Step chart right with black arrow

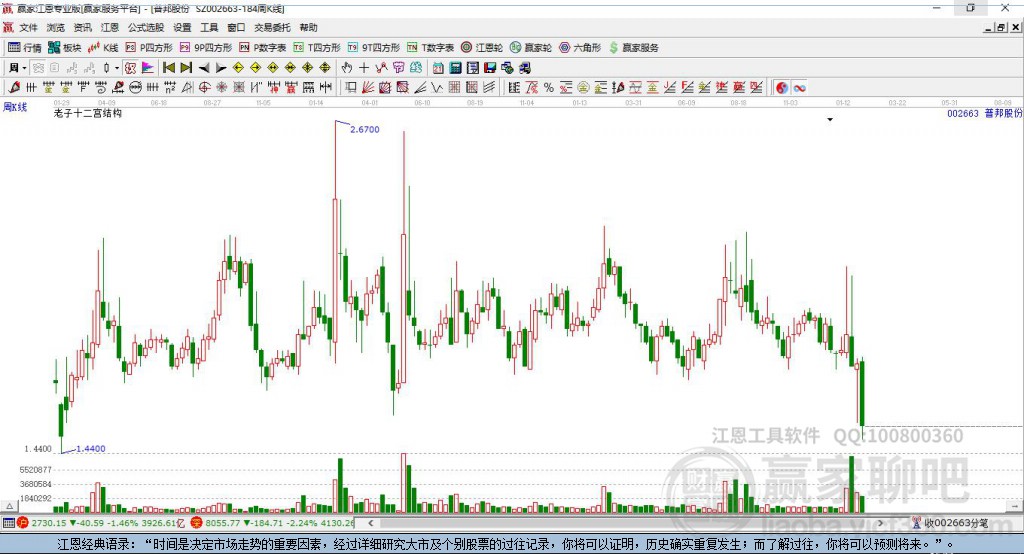[x=221, y=68]
